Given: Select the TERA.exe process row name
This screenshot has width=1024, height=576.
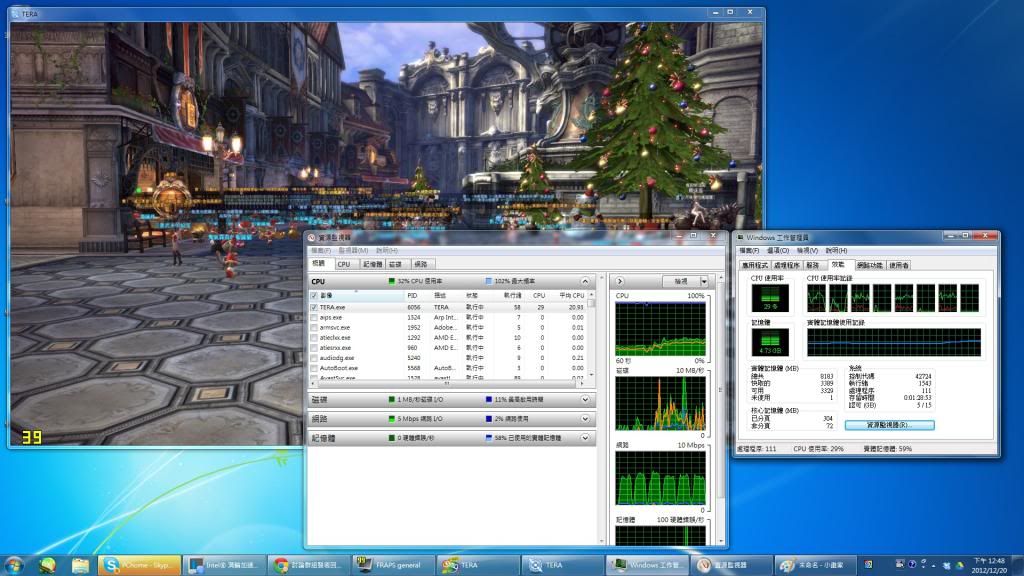Looking at the screenshot, I should click(x=332, y=307).
